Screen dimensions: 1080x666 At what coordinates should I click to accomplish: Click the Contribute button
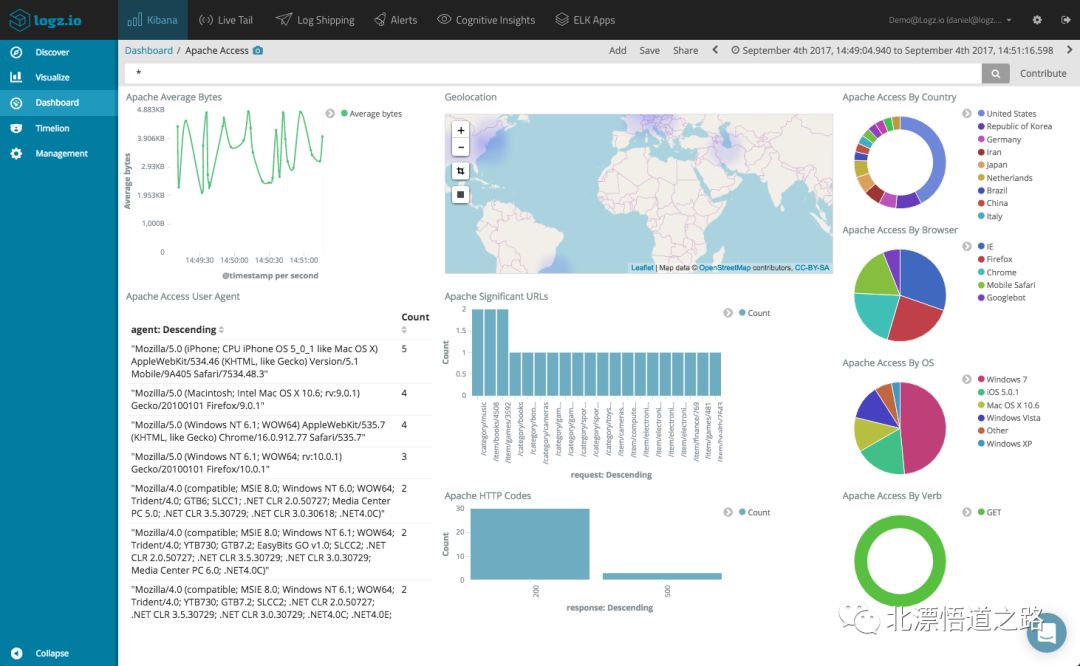(x=1043, y=73)
